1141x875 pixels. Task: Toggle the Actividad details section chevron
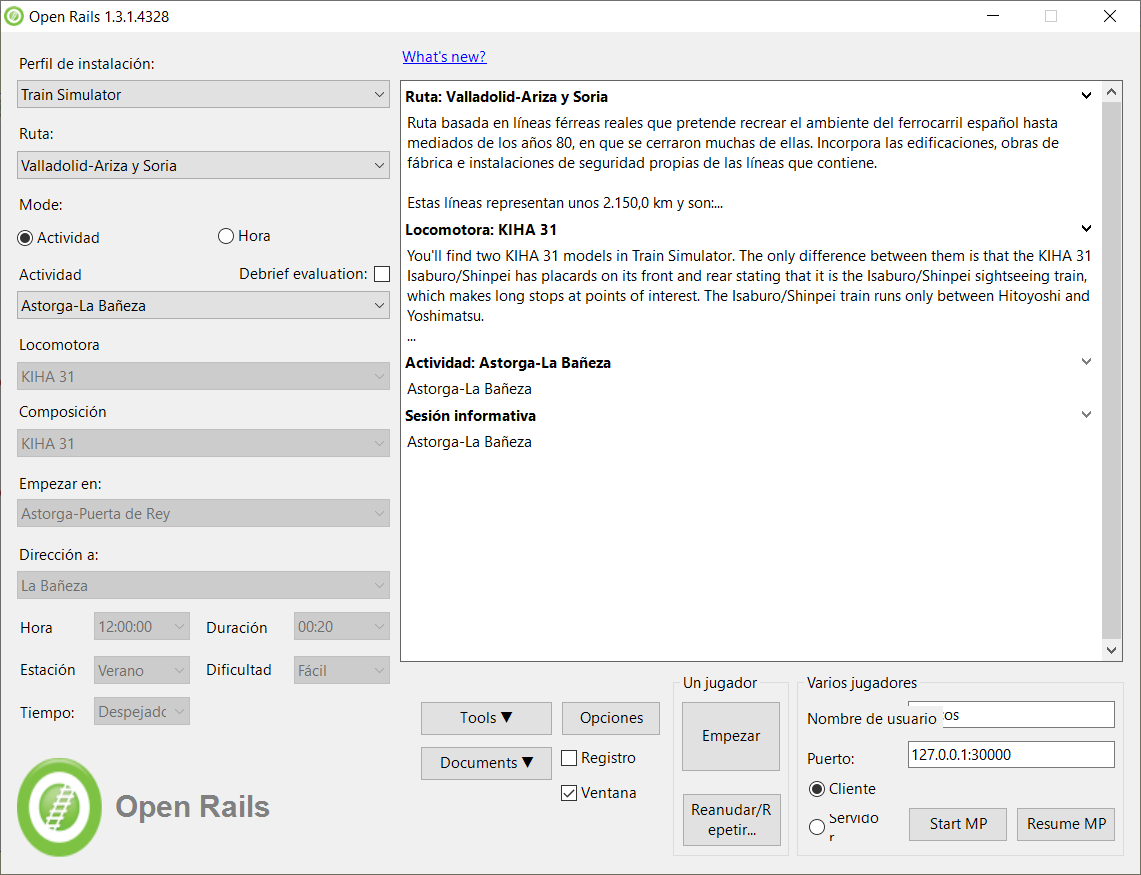[1086, 362]
